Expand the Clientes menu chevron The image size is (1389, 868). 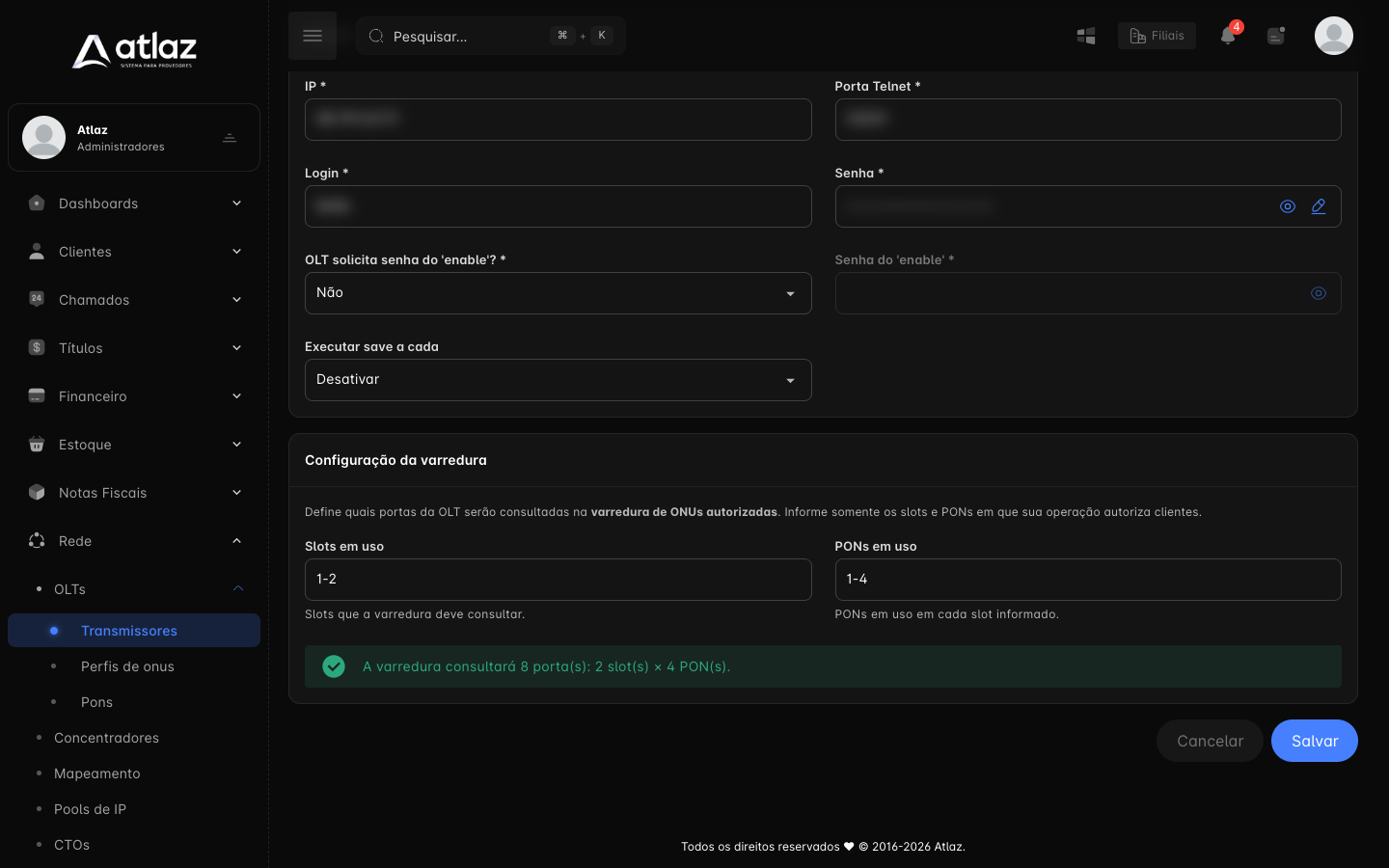[236, 252]
